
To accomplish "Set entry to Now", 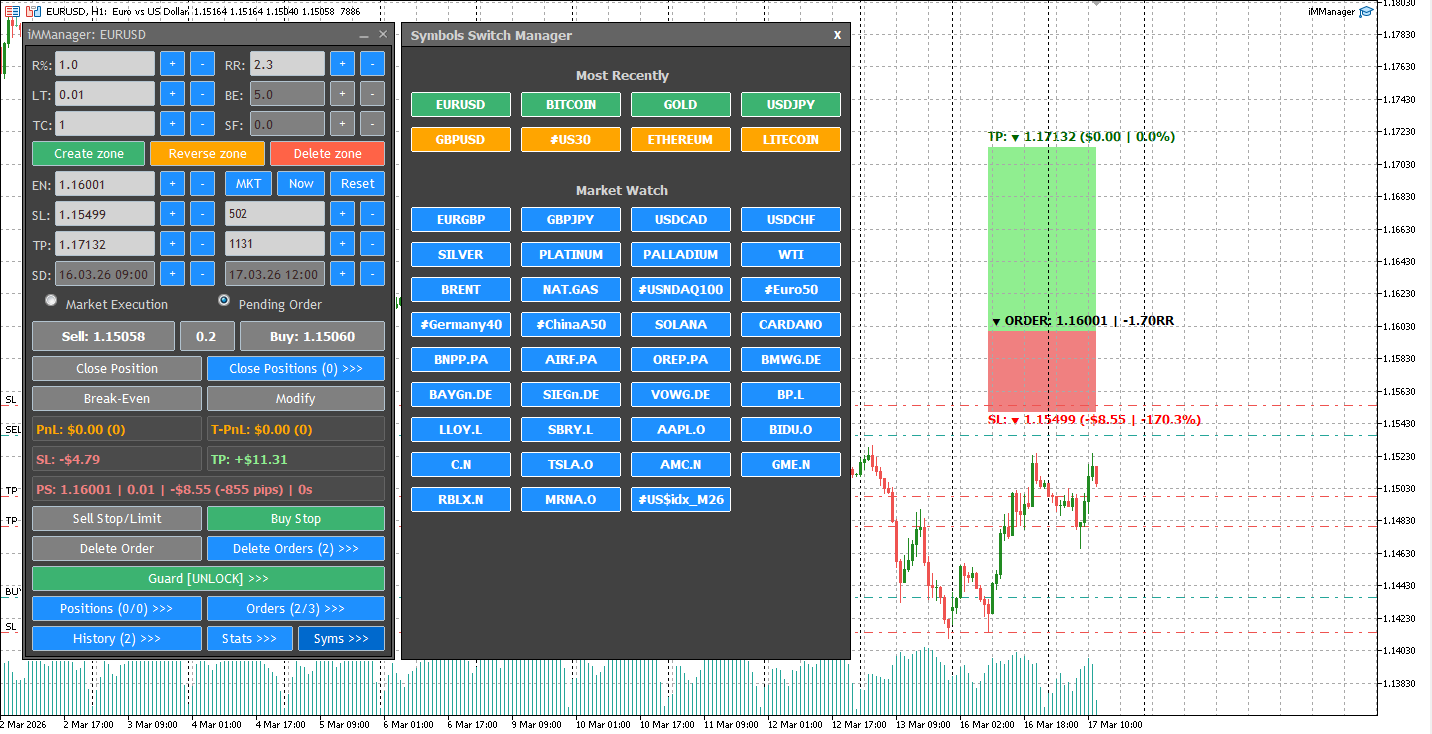I will 301,184.
